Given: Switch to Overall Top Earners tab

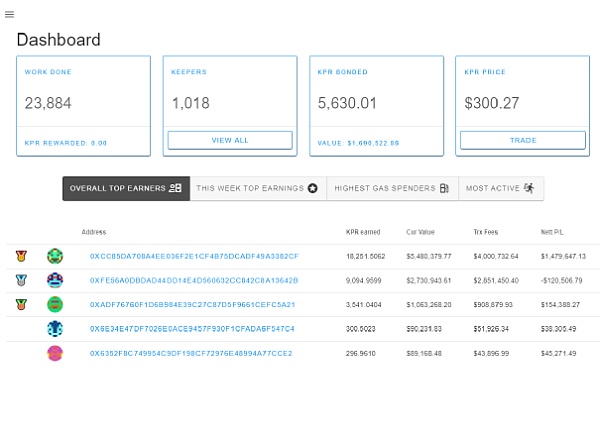Looking at the screenshot, I should click(x=125, y=188).
